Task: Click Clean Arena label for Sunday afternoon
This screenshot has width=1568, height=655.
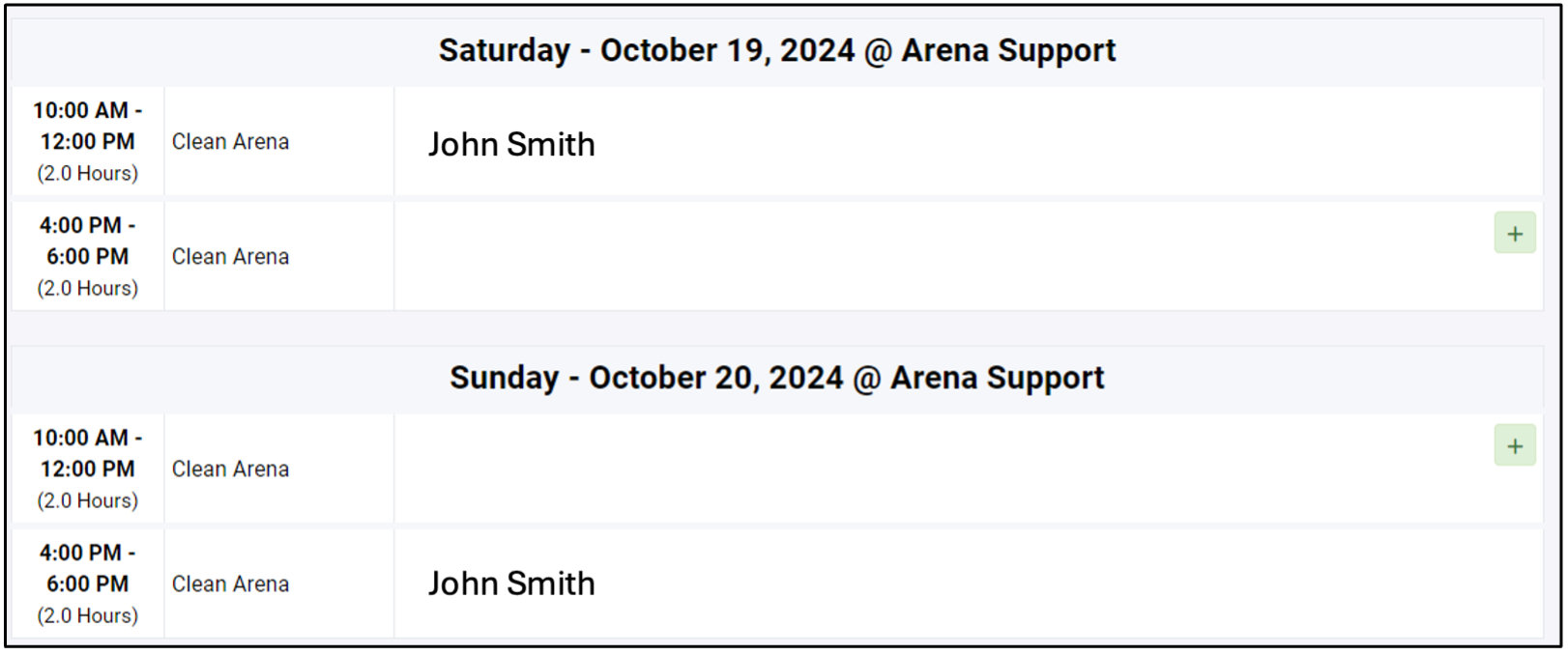Action: pyautogui.click(x=230, y=584)
